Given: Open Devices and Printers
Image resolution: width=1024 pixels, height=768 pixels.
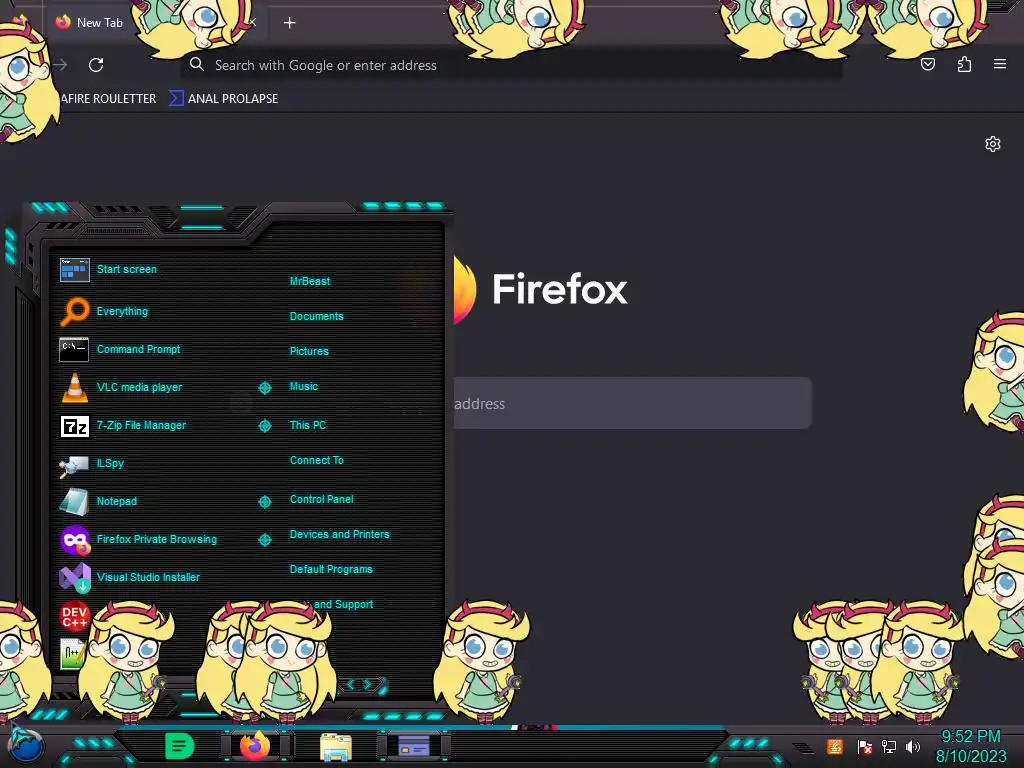Looking at the screenshot, I should pos(339,534).
